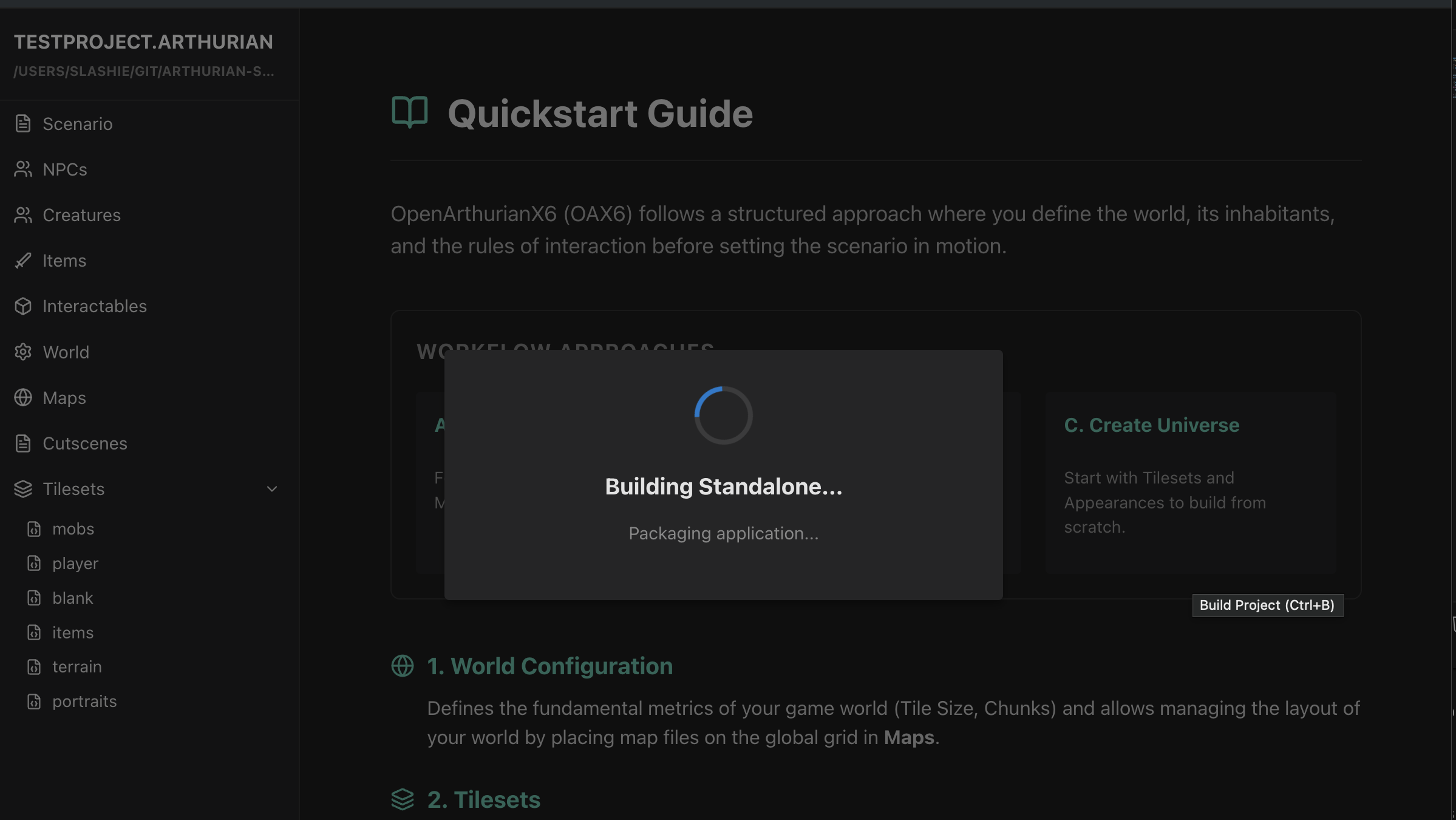Click the Tilesets layers icon in sidebar
The image size is (1456, 820).
coord(23,489)
